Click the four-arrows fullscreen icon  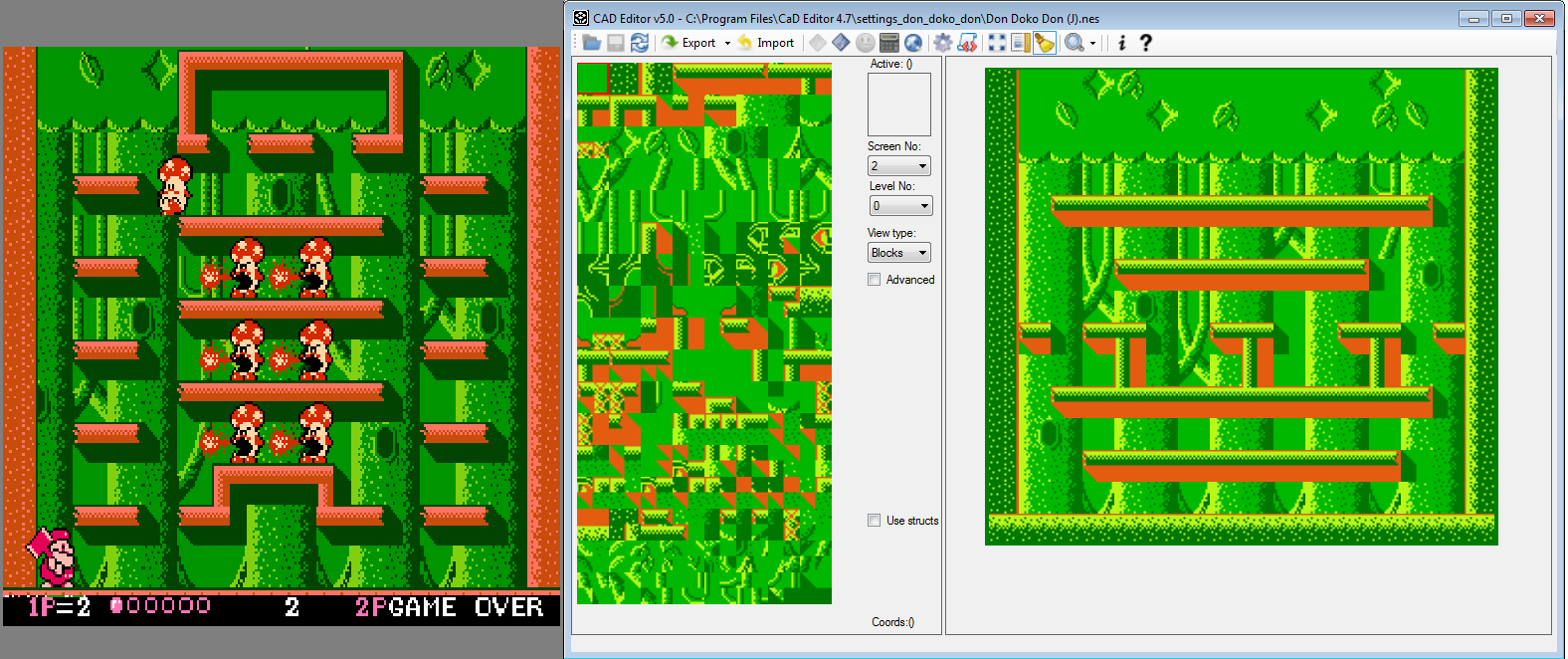point(997,43)
